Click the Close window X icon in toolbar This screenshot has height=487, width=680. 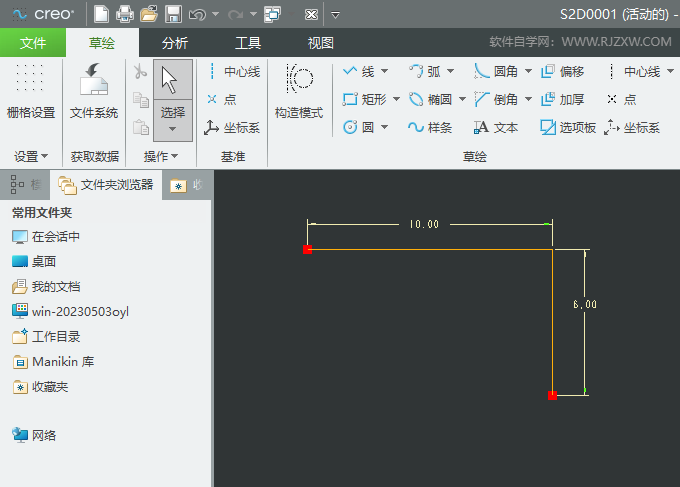(x=311, y=15)
